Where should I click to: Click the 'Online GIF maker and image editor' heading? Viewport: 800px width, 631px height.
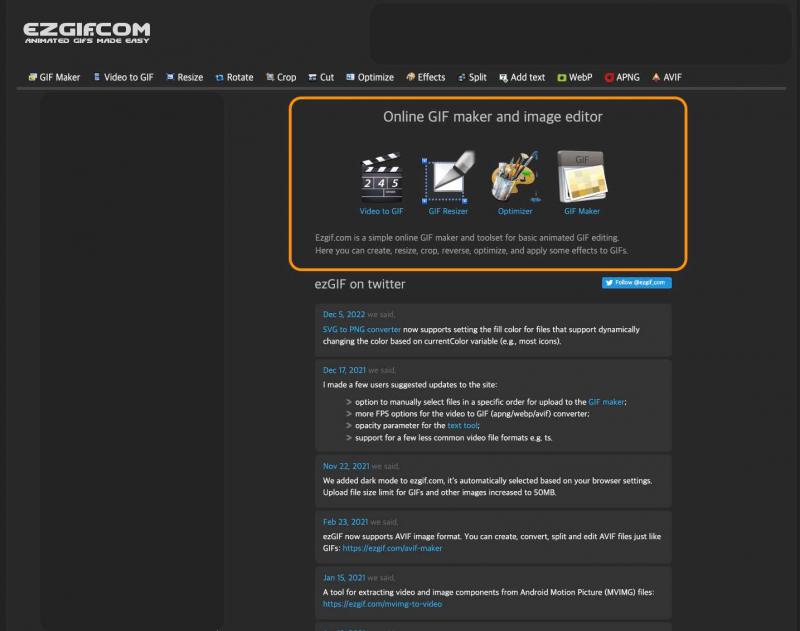point(493,117)
